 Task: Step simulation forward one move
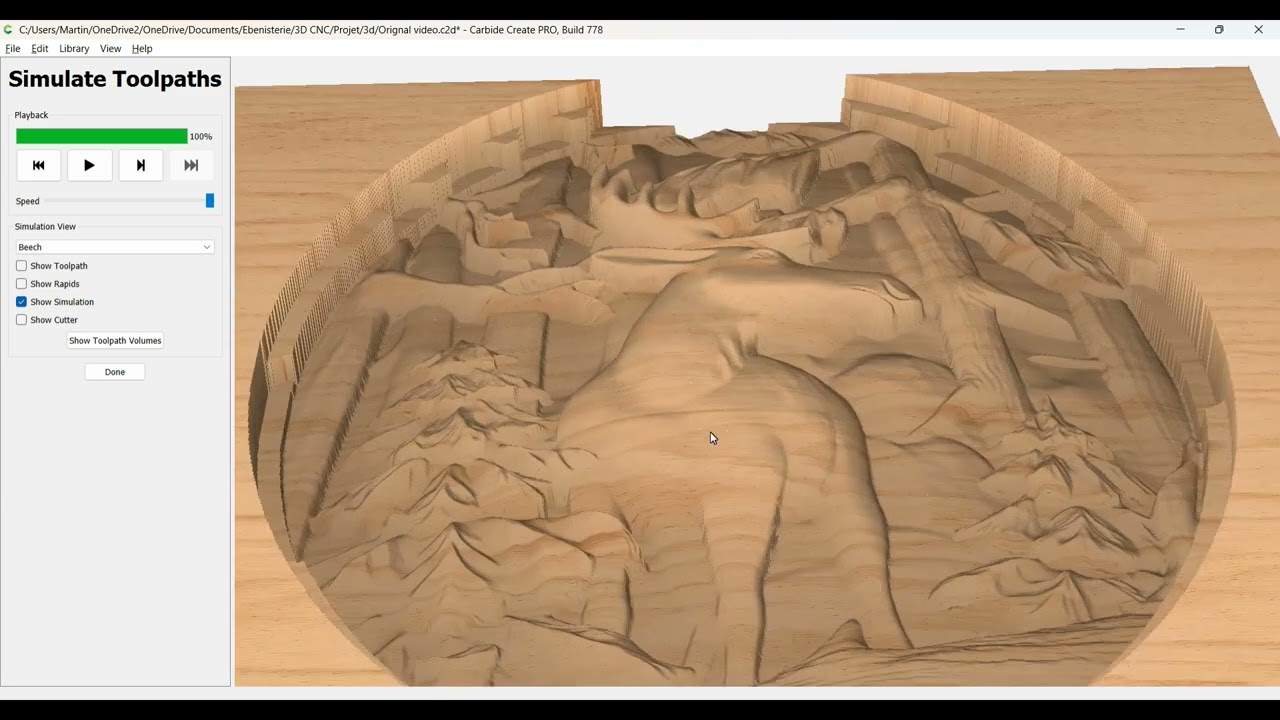click(141, 166)
